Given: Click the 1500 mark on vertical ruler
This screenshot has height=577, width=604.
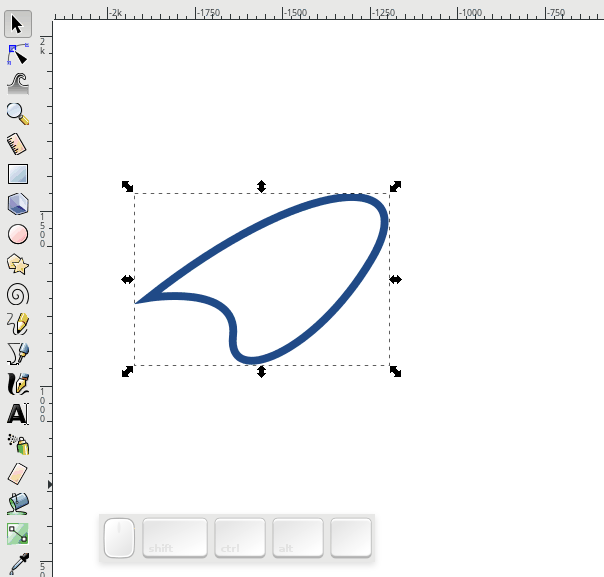Looking at the screenshot, I should pyautogui.click(x=42, y=230).
